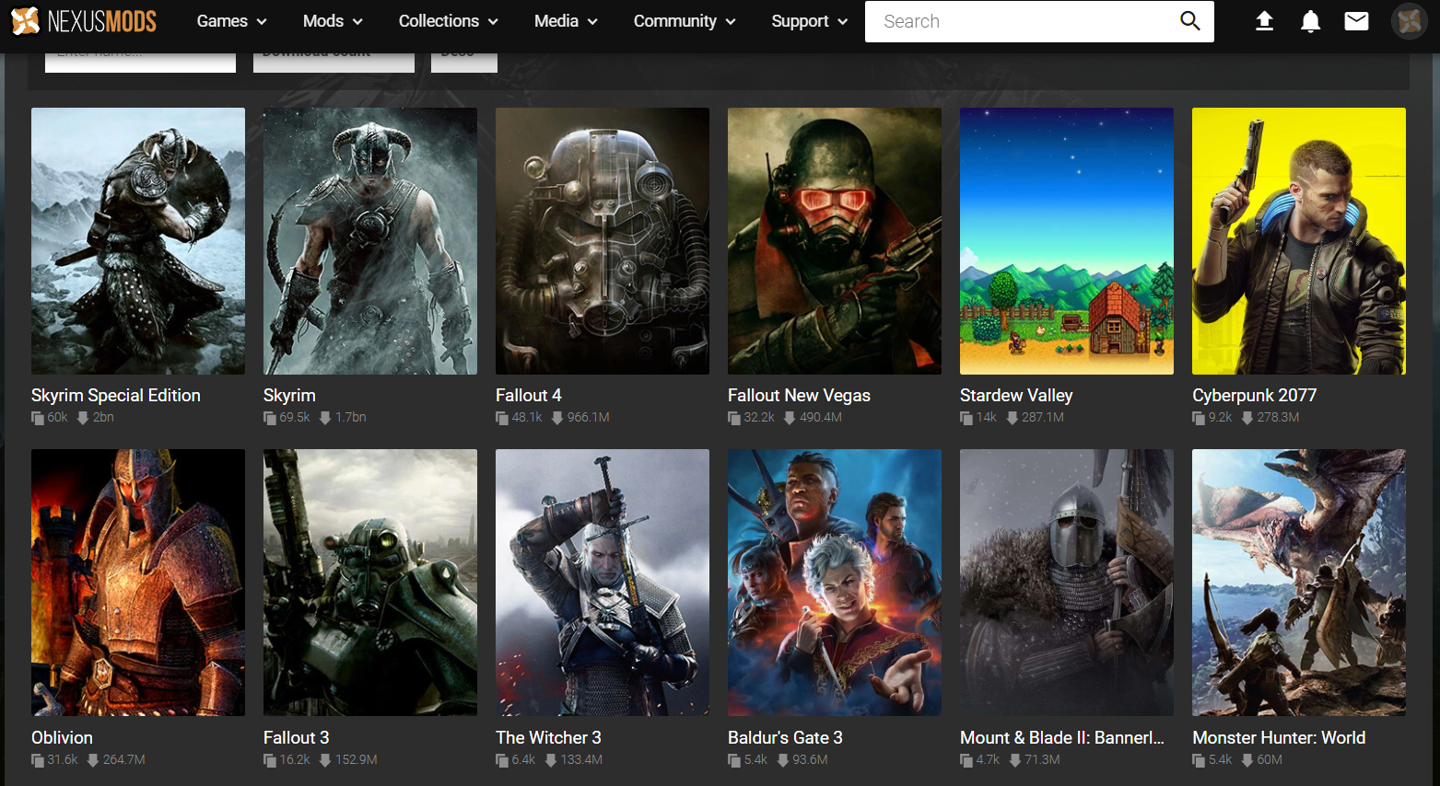Click download arrow icon under Fallout New Vegas
The width and height of the screenshot is (1440, 786).
(790, 418)
